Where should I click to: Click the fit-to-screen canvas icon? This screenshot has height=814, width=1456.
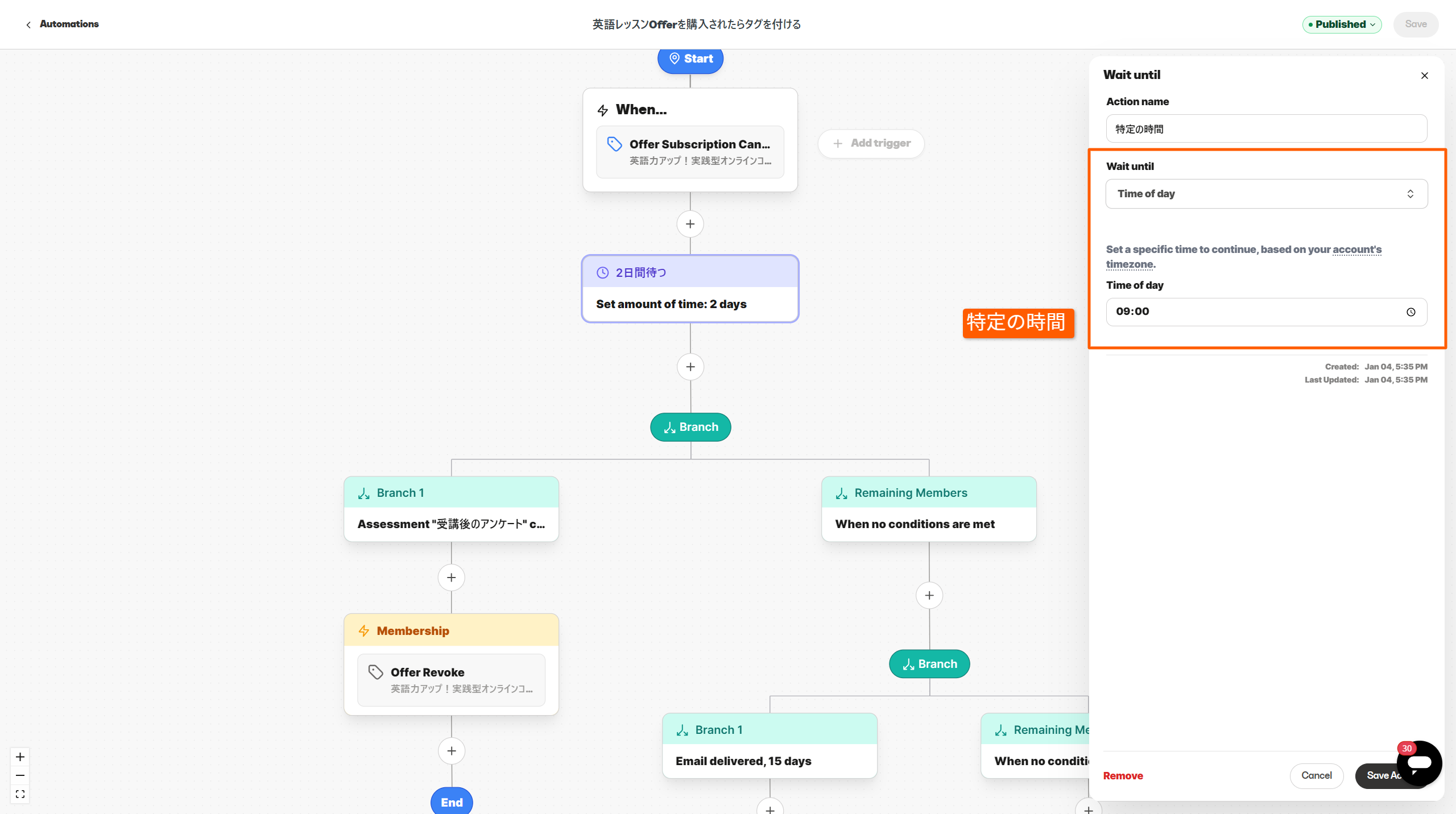tap(20, 794)
